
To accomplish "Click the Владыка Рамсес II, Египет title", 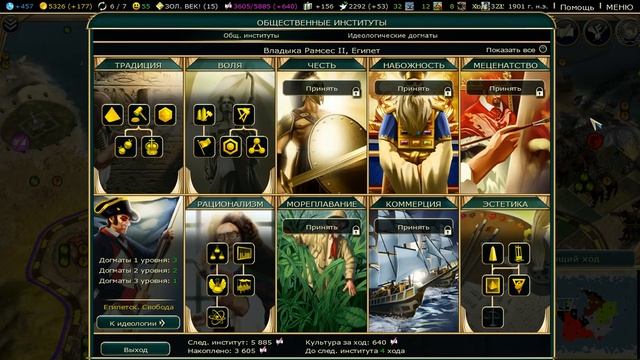I will point(322,51).
